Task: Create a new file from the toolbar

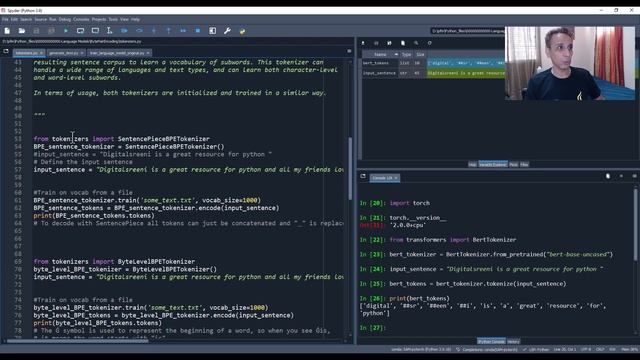Action: 7,31
